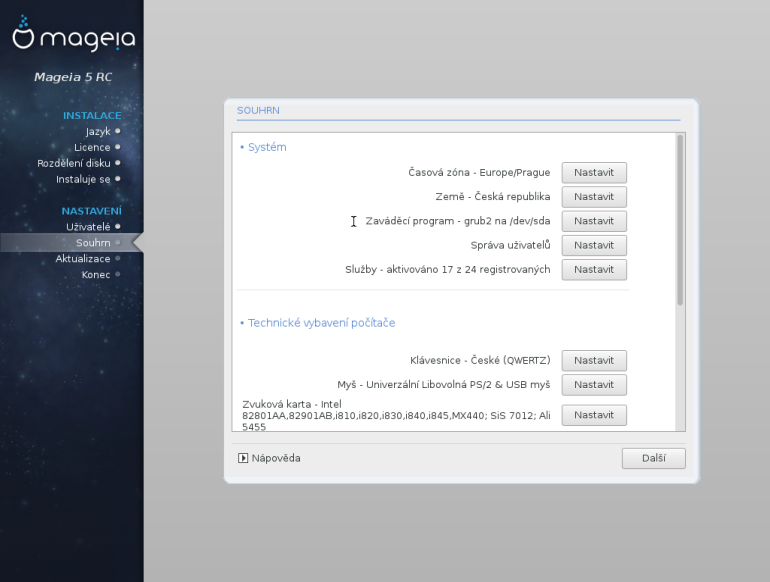Open Správa uživatelů settings via Nastavit
Viewport: 770px width, 582px height.
pyautogui.click(x=594, y=245)
